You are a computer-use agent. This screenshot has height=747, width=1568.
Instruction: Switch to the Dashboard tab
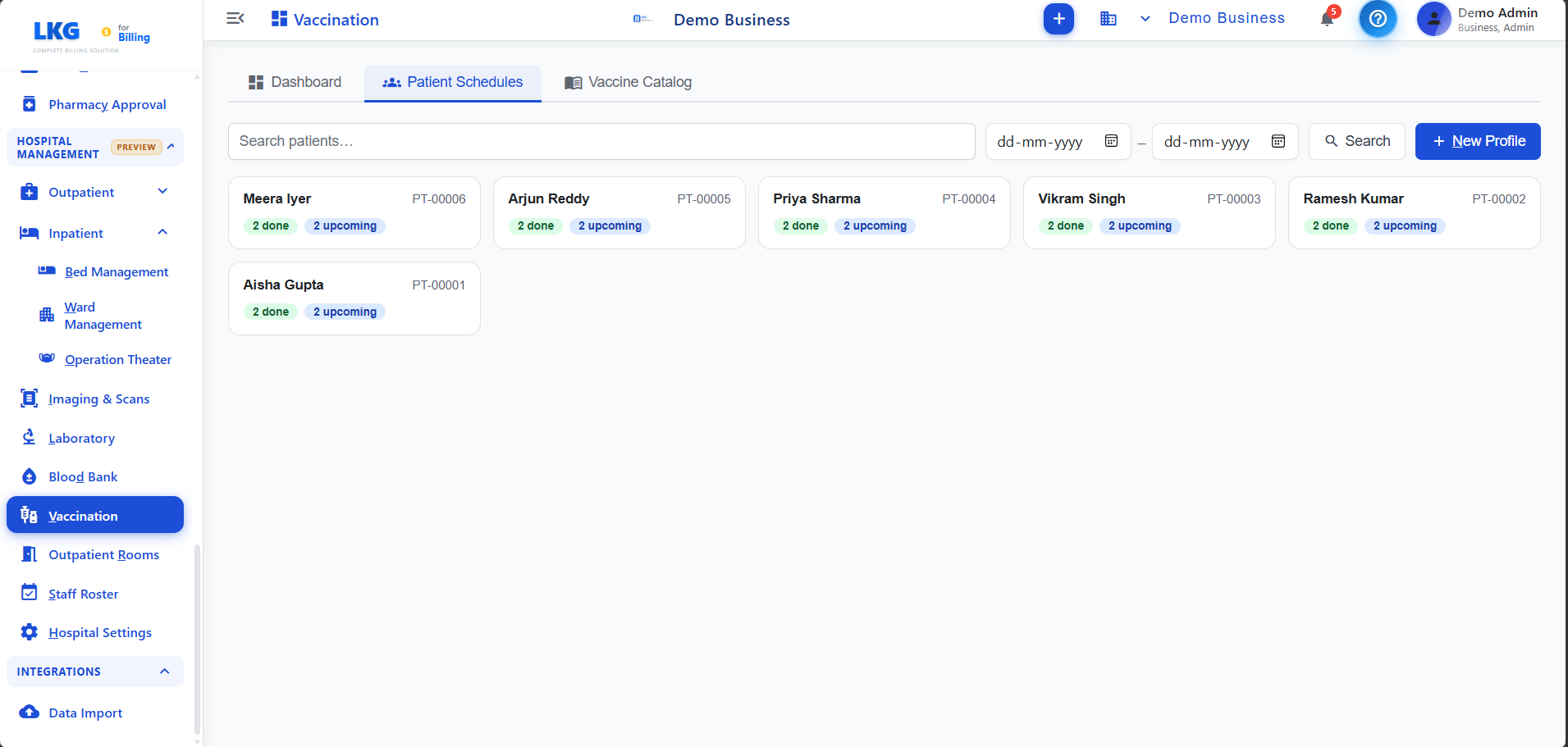pos(295,82)
